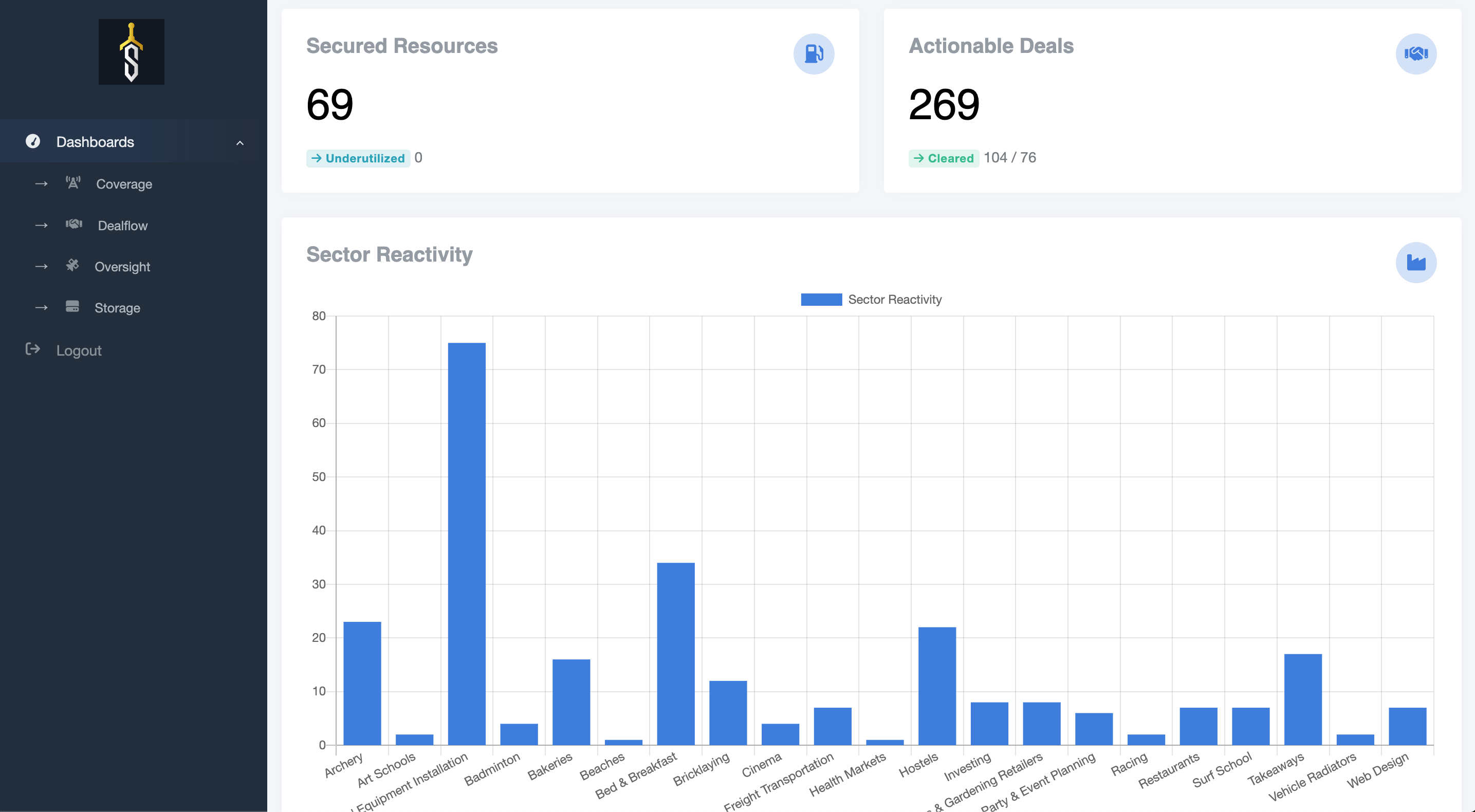Click the sword S logo in the sidebar
1475x812 pixels.
(x=131, y=52)
